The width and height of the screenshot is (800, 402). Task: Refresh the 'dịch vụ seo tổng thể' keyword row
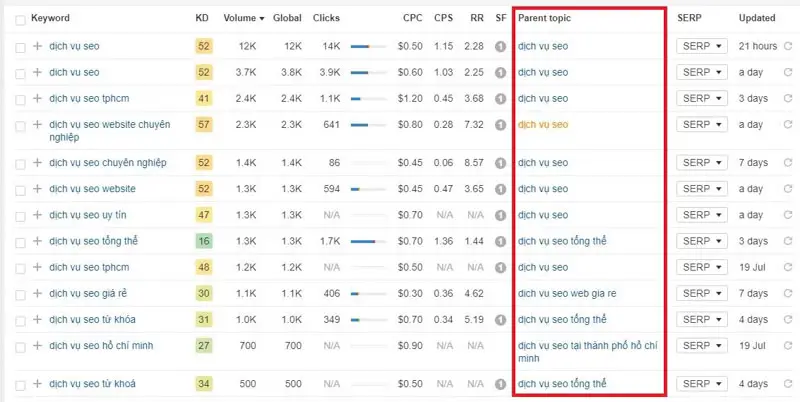click(x=788, y=241)
